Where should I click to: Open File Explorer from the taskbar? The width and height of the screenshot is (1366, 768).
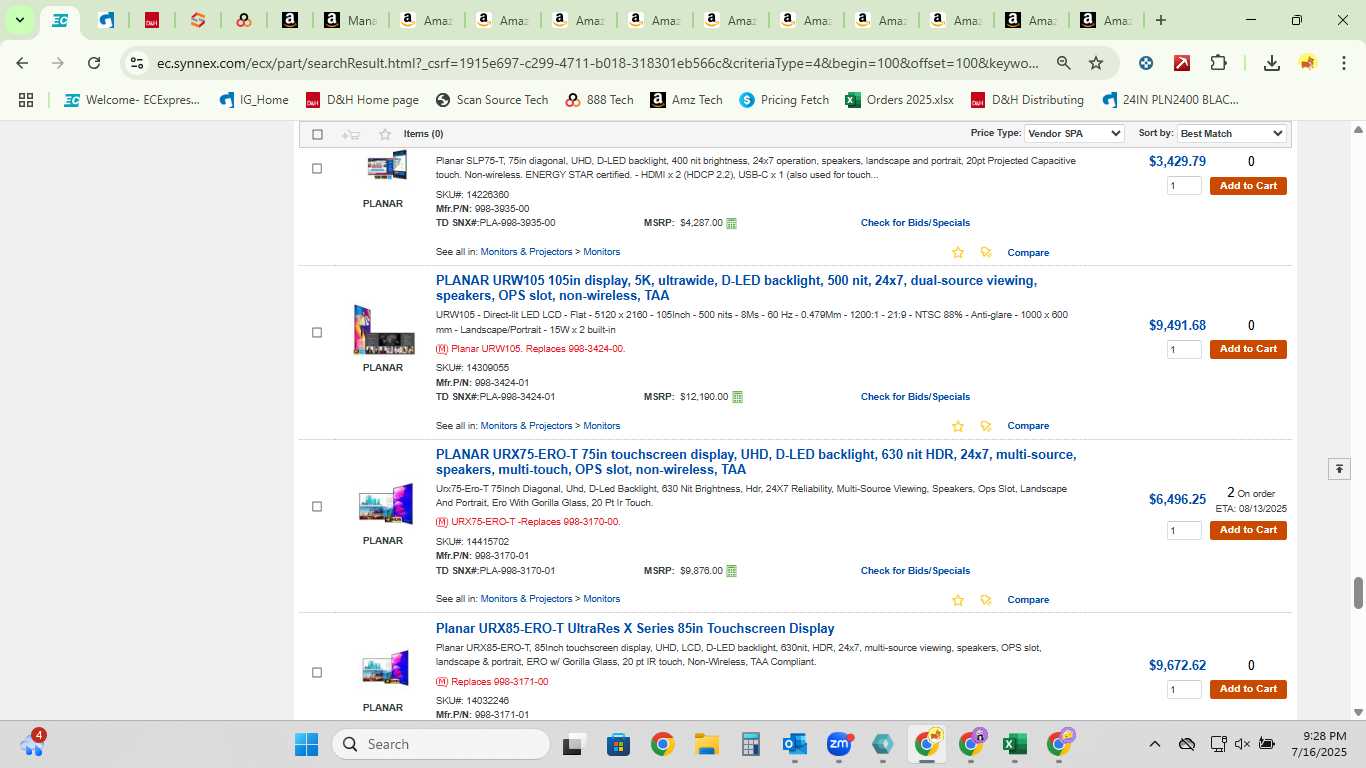tap(707, 744)
